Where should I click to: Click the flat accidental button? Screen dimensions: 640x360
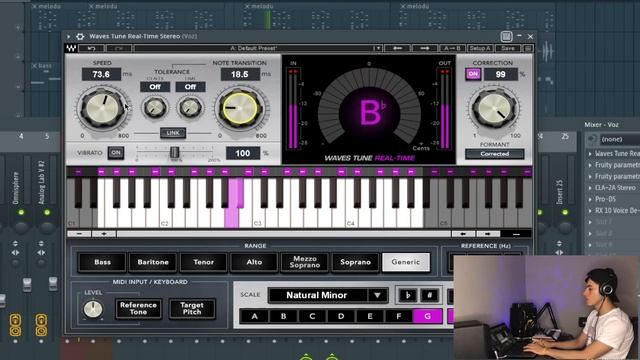tap(407, 295)
